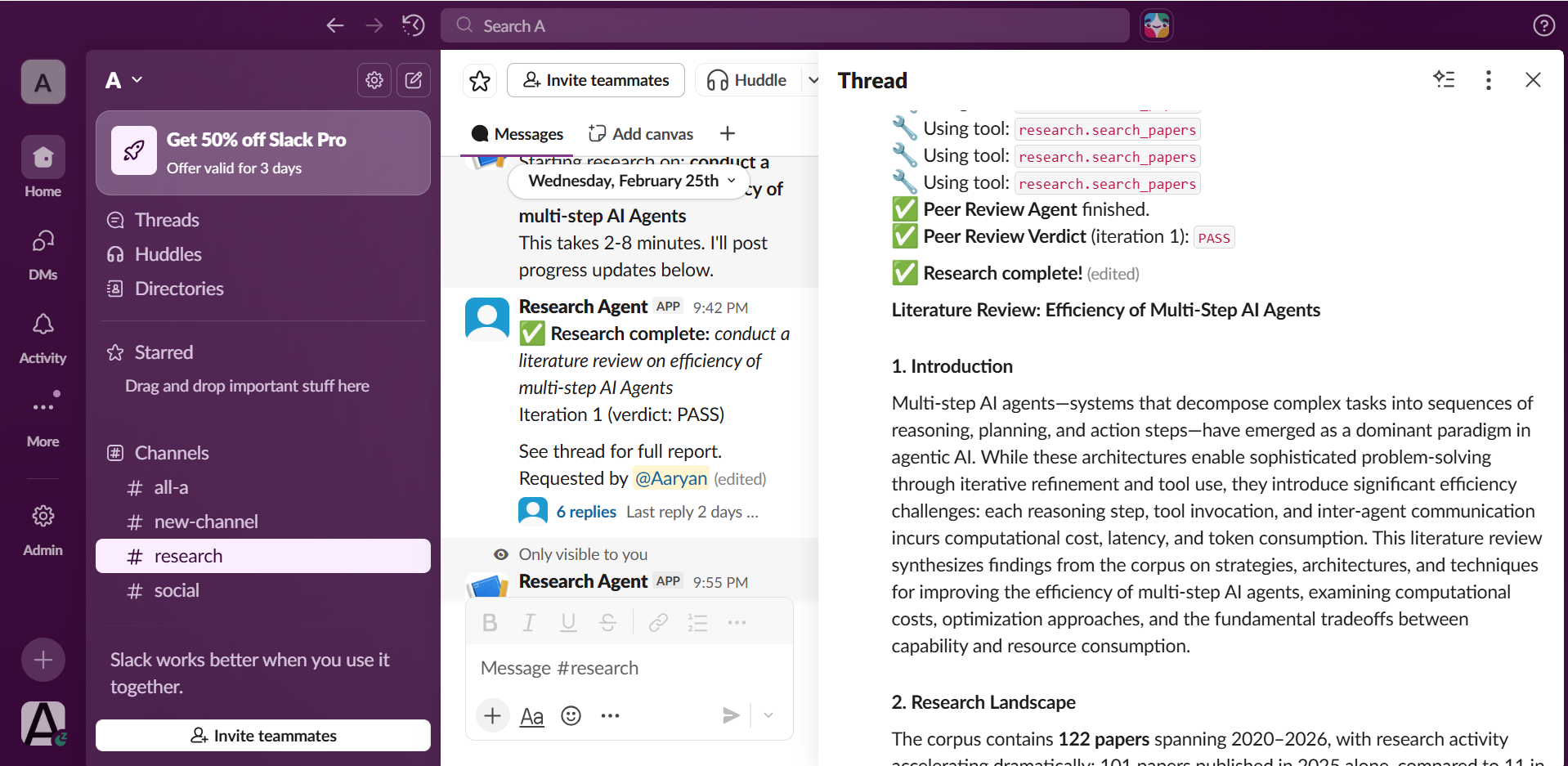Apply underline formatting in the composer
Viewport: 1568px width, 766px height.
click(568, 623)
